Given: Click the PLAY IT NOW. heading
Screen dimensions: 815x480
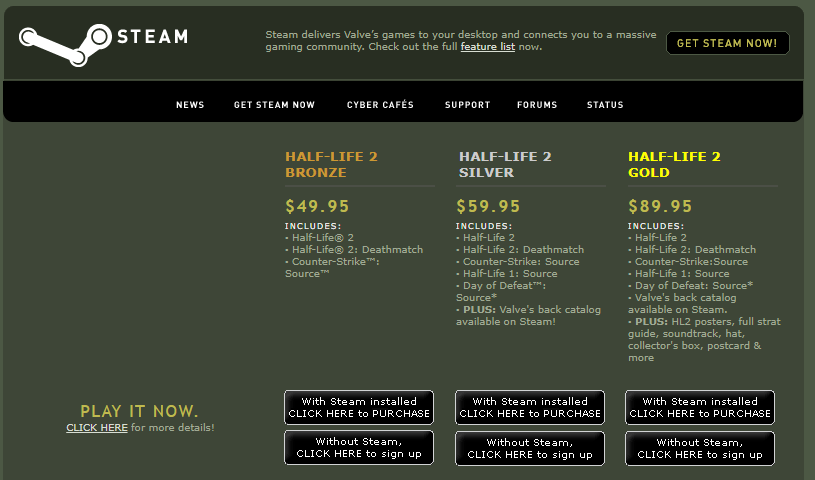Looking at the screenshot, I should click(x=139, y=411).
